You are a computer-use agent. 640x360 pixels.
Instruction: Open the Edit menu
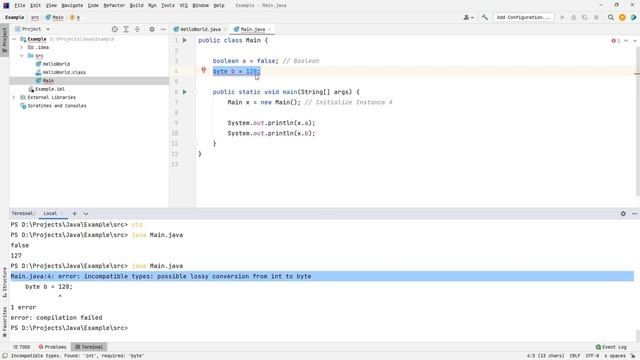(x=36, y=5)
